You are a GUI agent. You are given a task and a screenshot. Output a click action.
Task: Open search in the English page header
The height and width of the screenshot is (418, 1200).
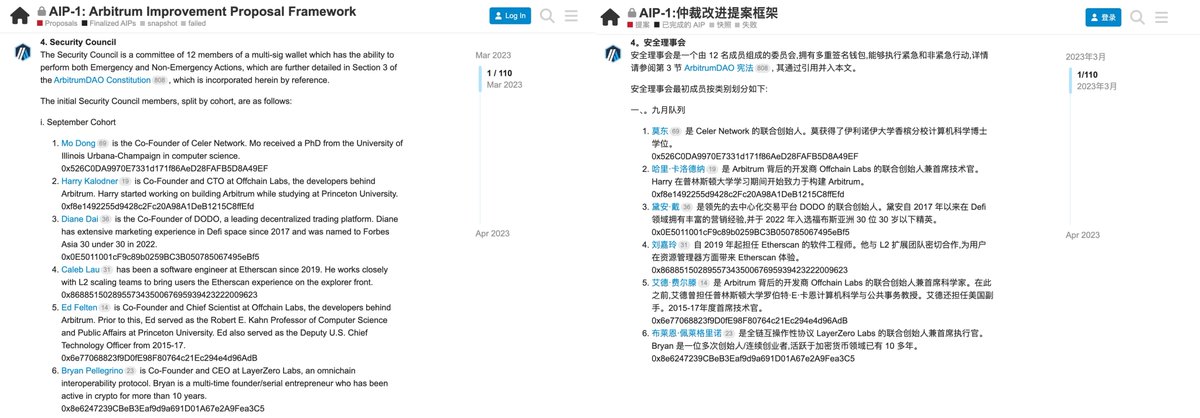coord(547,16)
